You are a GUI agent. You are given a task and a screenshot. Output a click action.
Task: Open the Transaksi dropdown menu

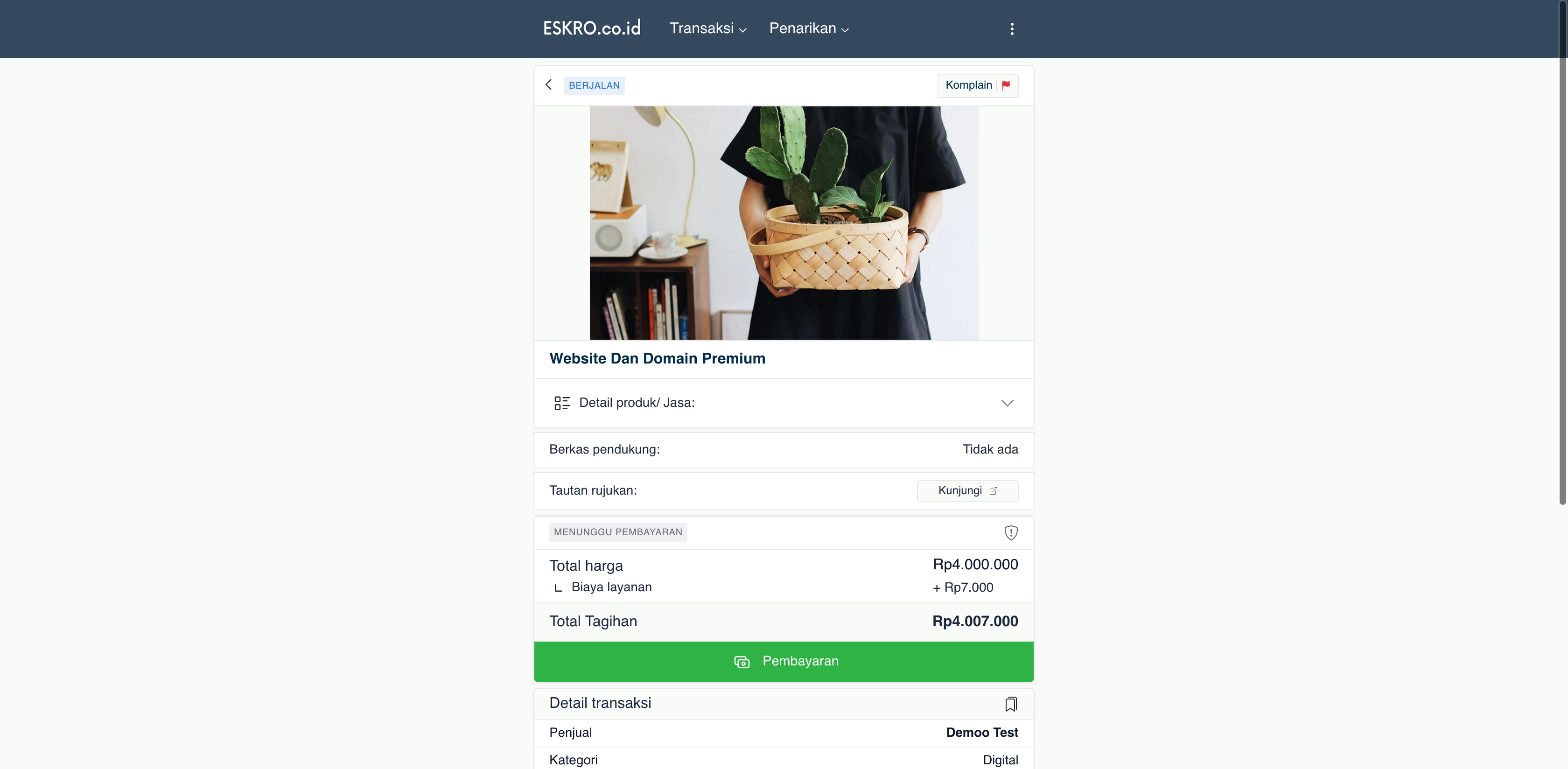(708, 28)
